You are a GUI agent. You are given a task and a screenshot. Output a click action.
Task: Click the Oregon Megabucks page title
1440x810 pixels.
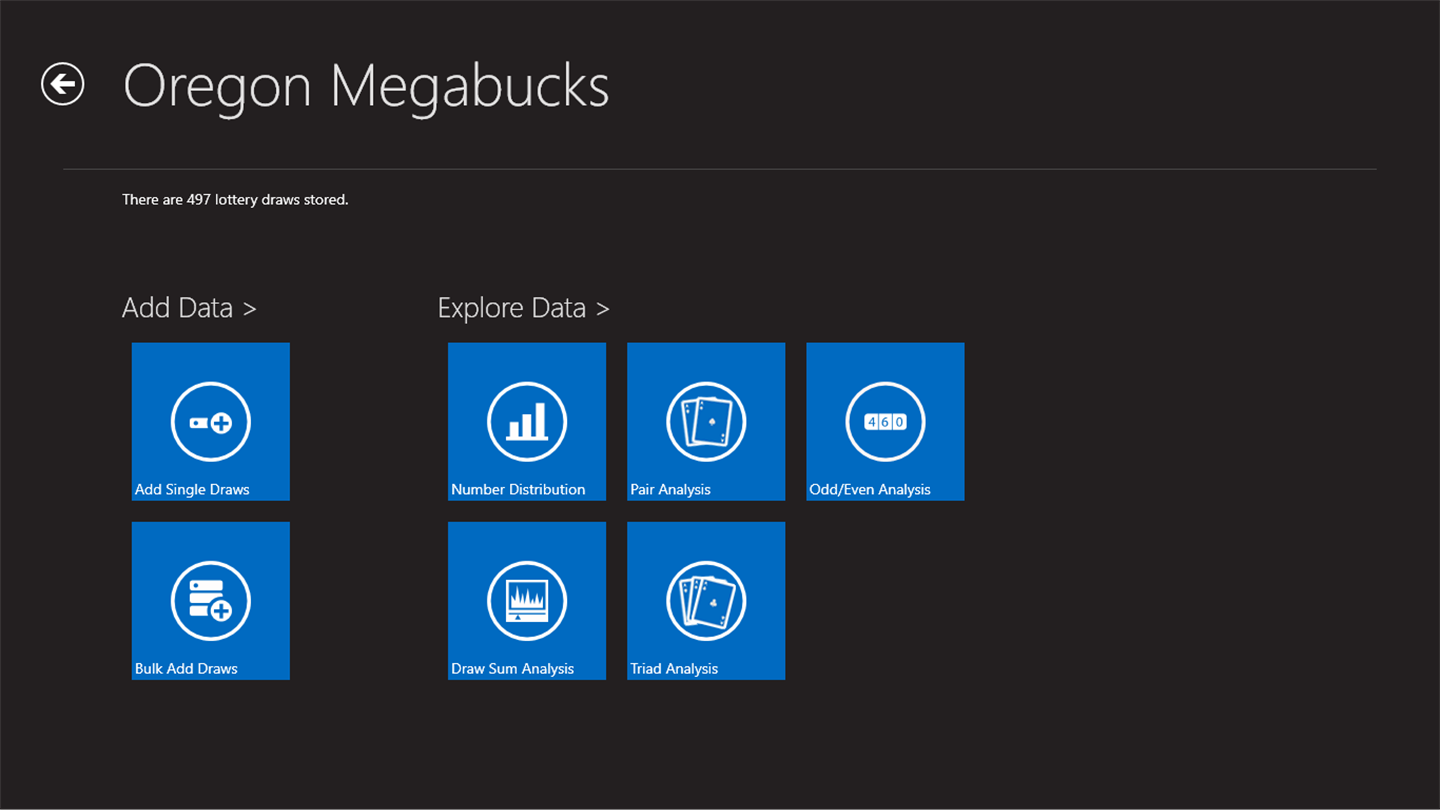tap(366, 87)
